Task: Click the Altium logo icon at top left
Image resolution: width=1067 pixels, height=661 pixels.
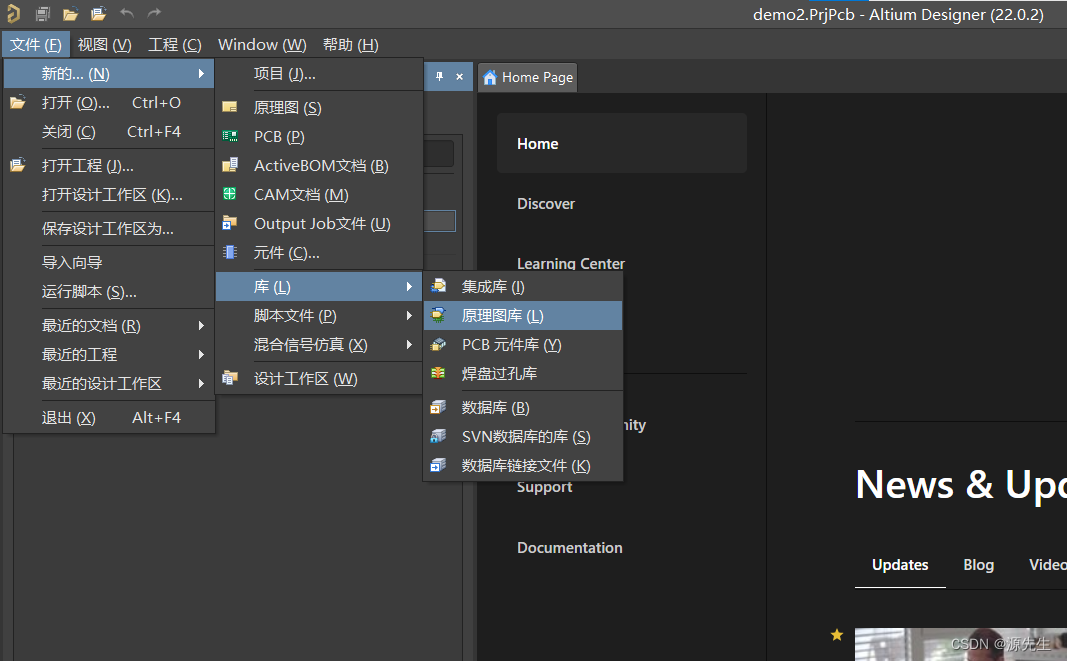Action: point(13,14)
